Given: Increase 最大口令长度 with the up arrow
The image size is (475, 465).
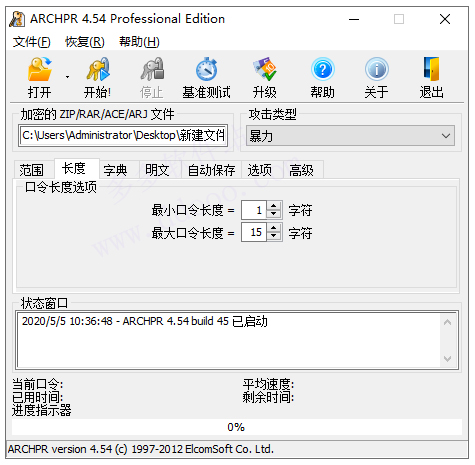Looking at the screenshot, I should pyautogui.click(x=274, y=228).
